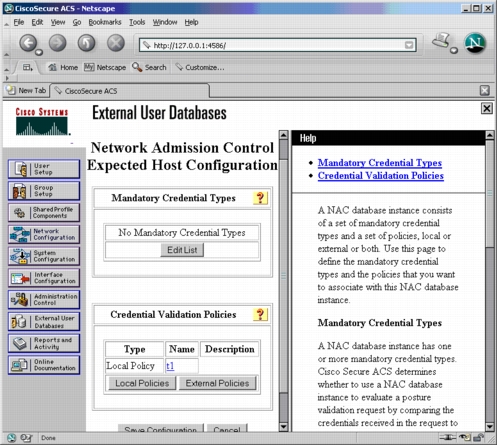Open the Home bookmark button
The image size is (499, 447).
pos(63,68)
